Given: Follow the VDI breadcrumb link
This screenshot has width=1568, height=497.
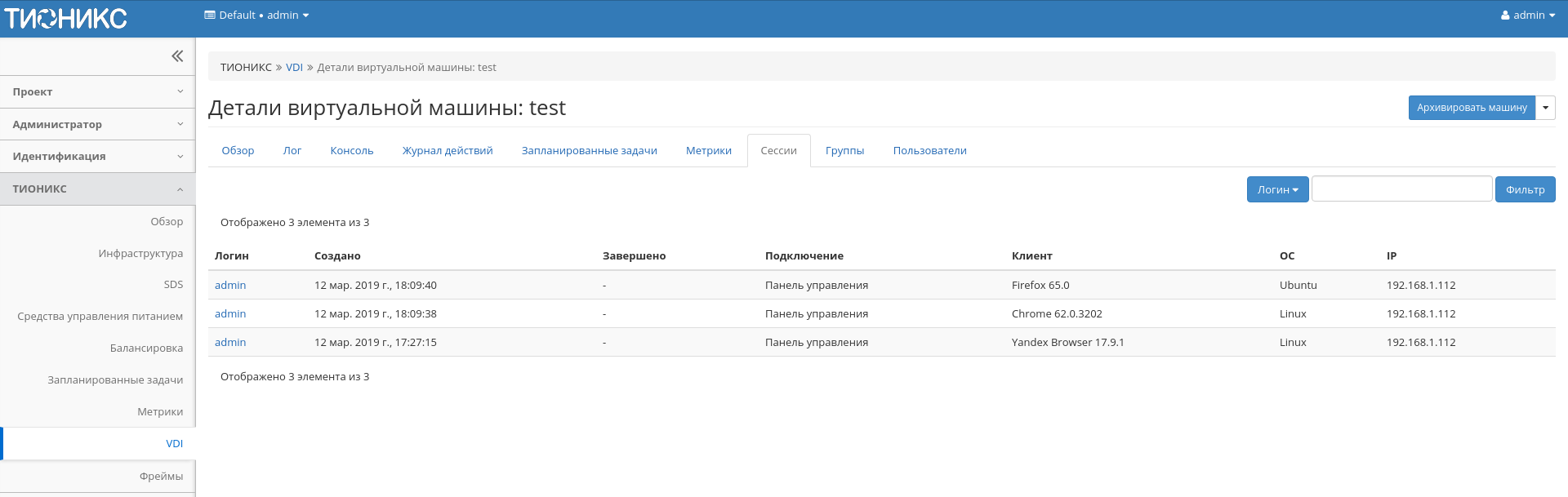Looking at the screenshot, I should coord(294,68).
